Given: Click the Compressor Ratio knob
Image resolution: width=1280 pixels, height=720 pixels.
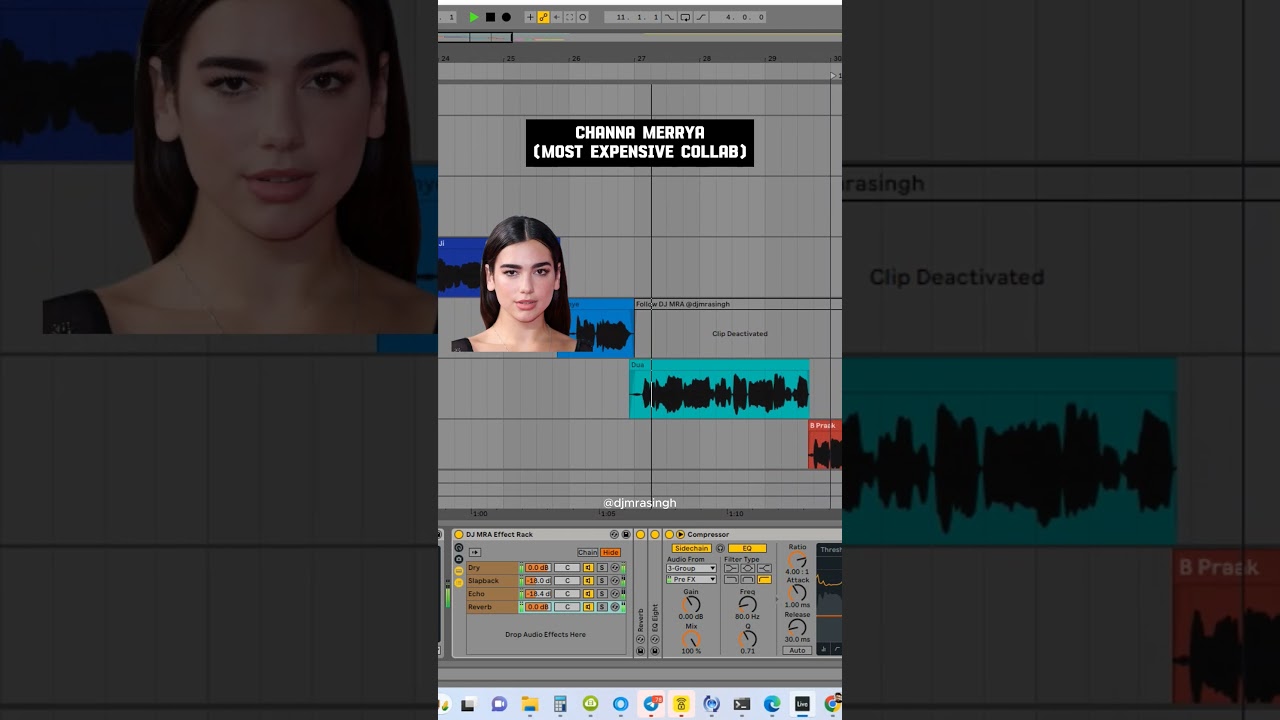Looking at the screenshot, I should [x=797, y=559].
